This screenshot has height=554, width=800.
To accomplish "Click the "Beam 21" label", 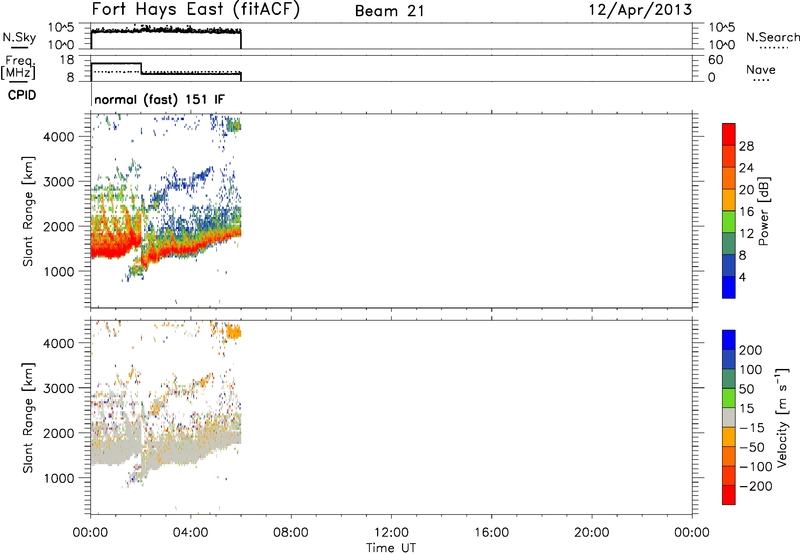I will tap(389, 11).
